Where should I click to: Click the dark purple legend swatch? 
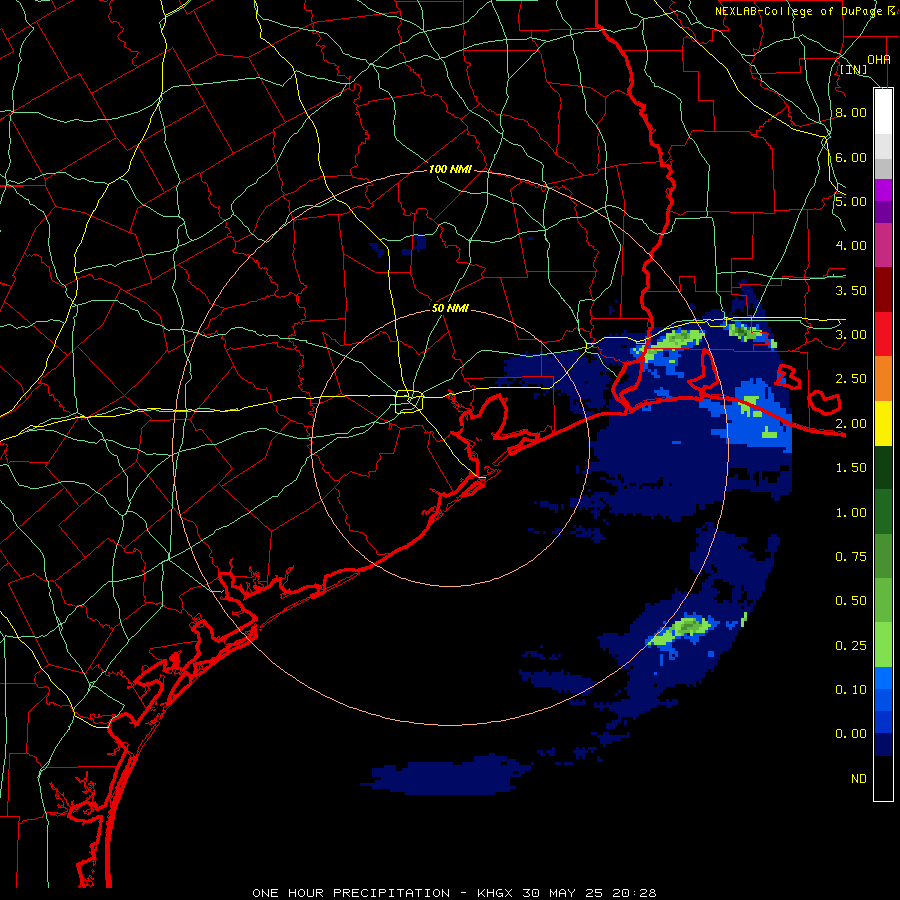click(x=883, y=212)
